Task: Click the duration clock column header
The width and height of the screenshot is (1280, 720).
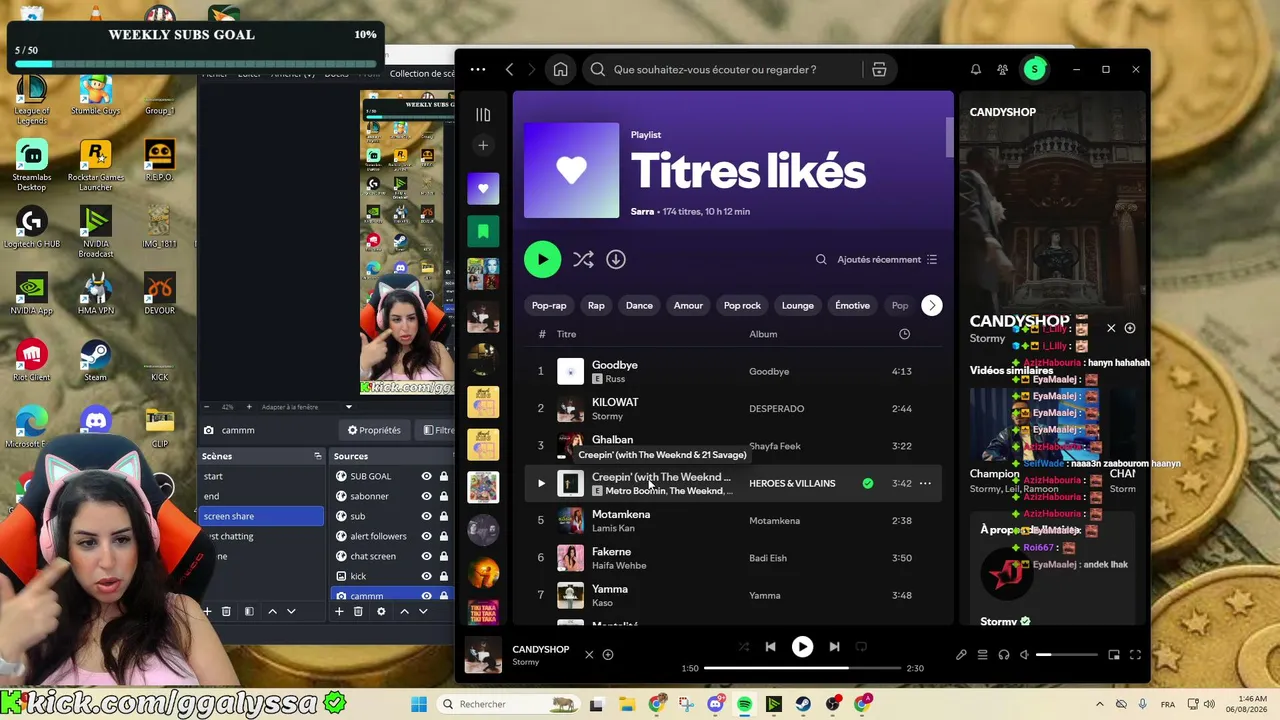Action: pyautogui.click(x=904, y=334)
